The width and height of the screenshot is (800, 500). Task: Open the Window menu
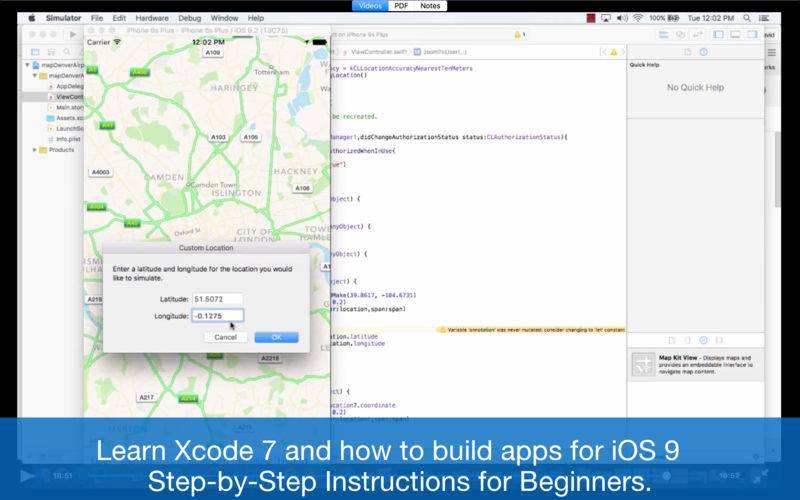pyautogui.click(x=224, y=18)
